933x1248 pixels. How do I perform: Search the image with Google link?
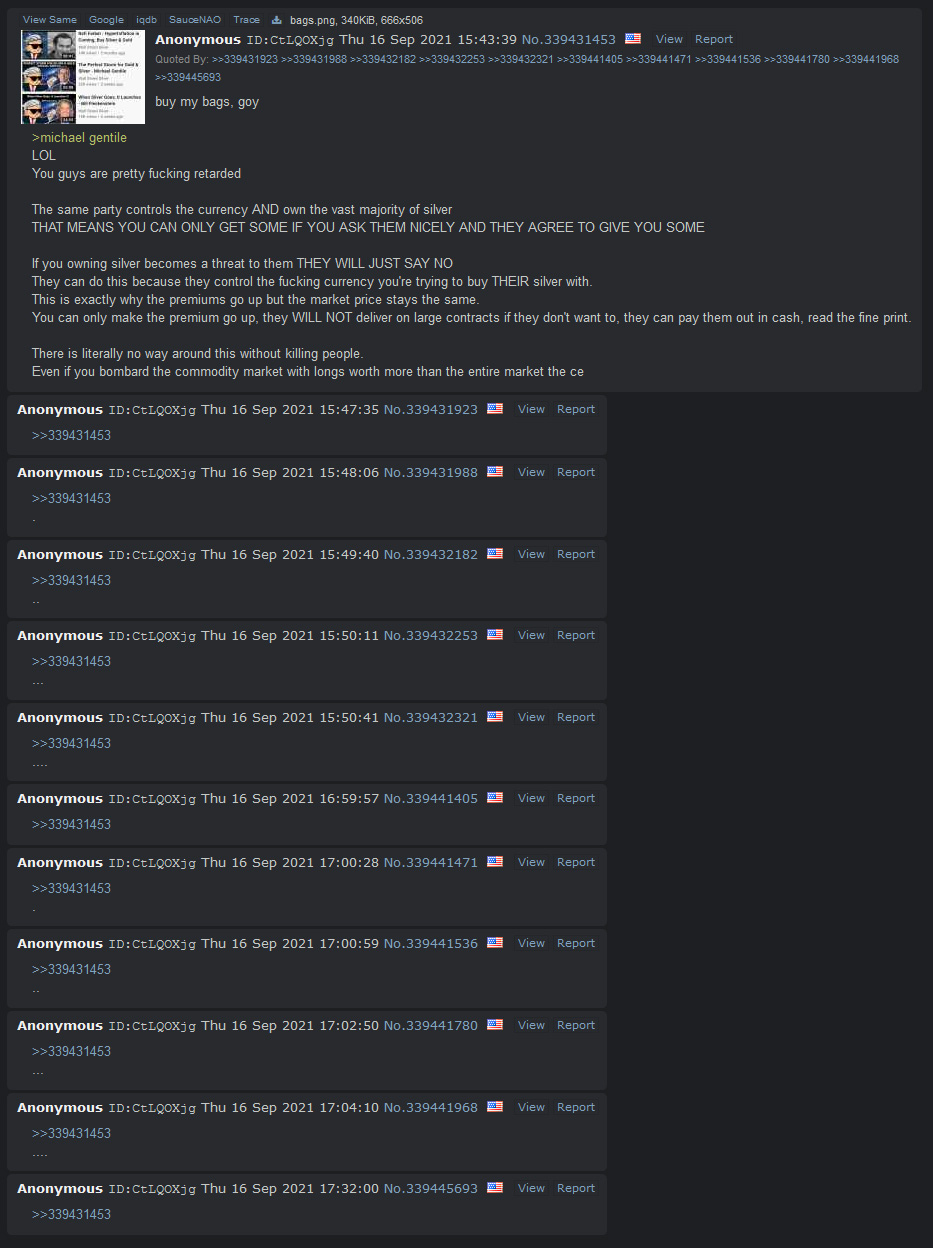tap(106, 20)
